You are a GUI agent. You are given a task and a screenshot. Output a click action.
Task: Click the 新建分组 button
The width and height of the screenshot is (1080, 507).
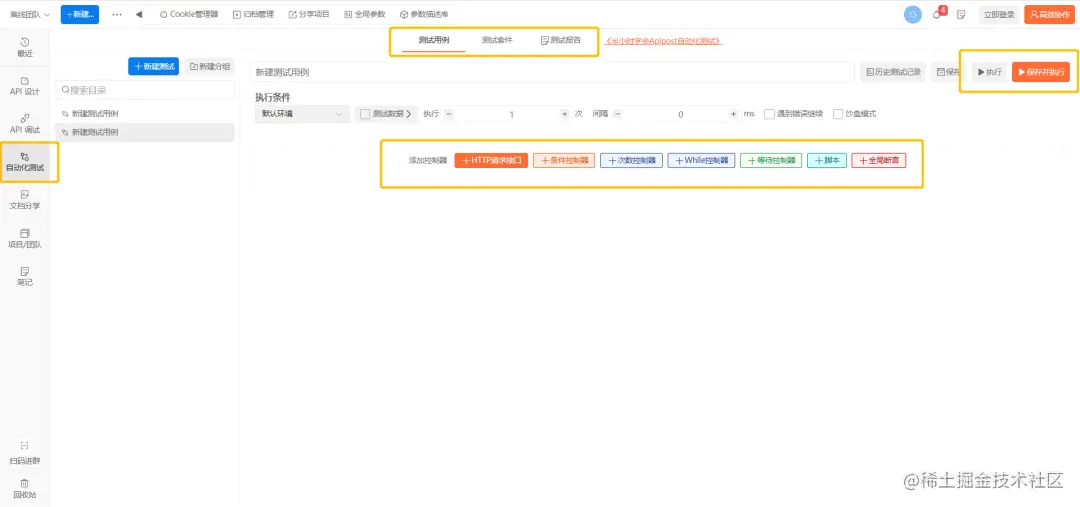(209, 66)
